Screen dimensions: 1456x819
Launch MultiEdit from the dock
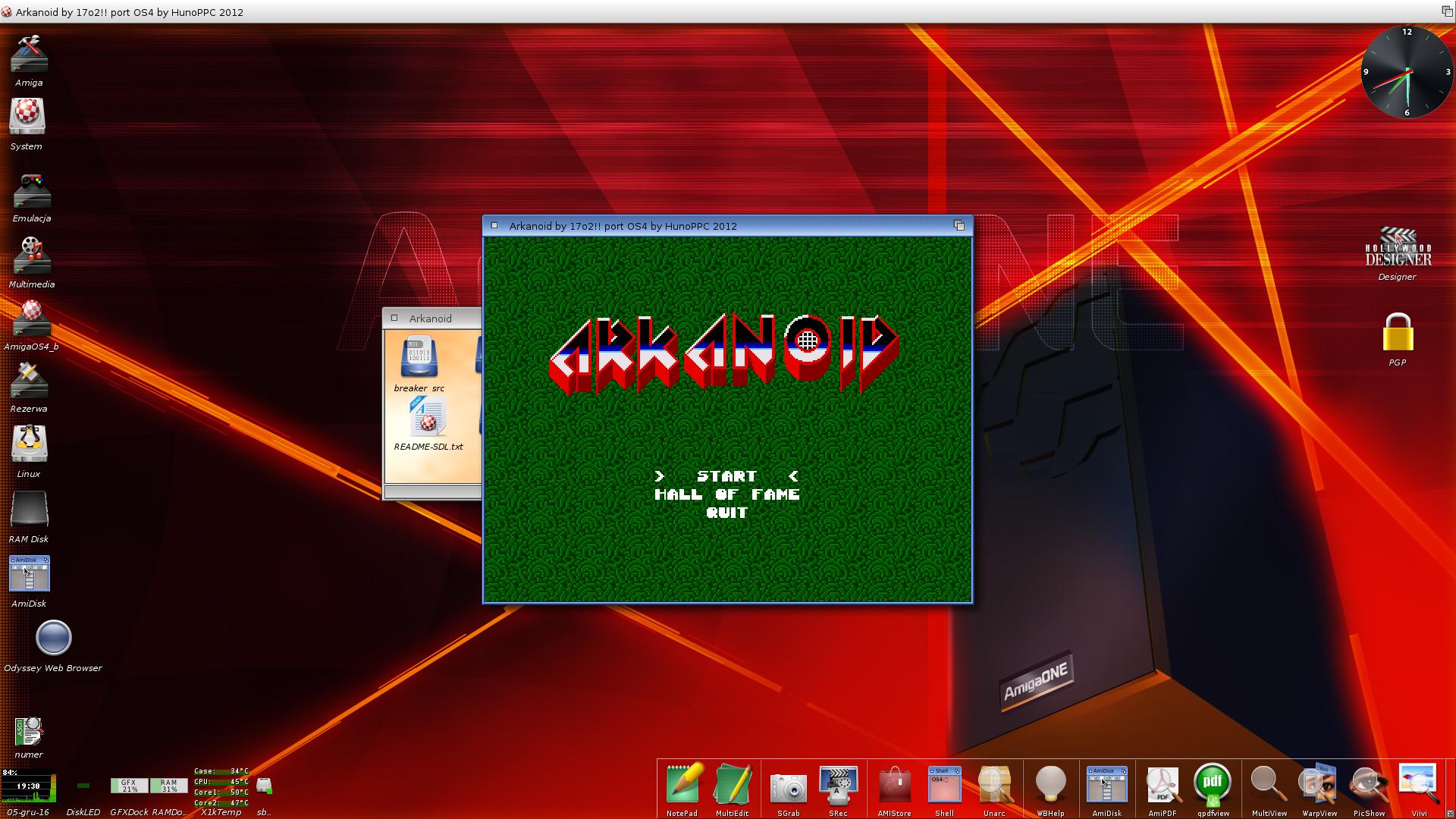(733, 784)
